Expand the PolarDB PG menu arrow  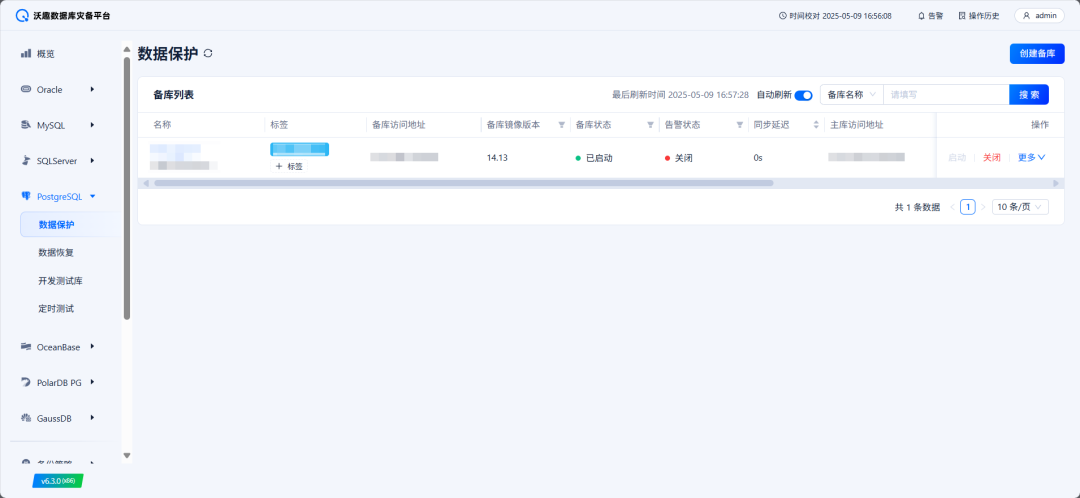92,382
